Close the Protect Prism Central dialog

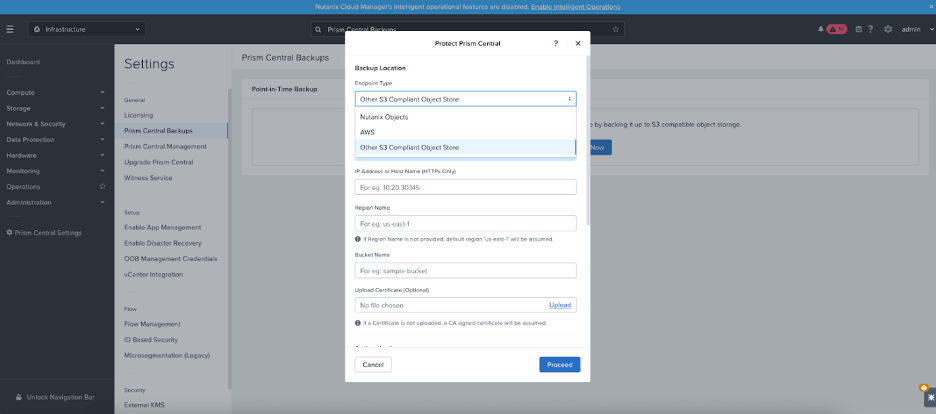(577, 44)
